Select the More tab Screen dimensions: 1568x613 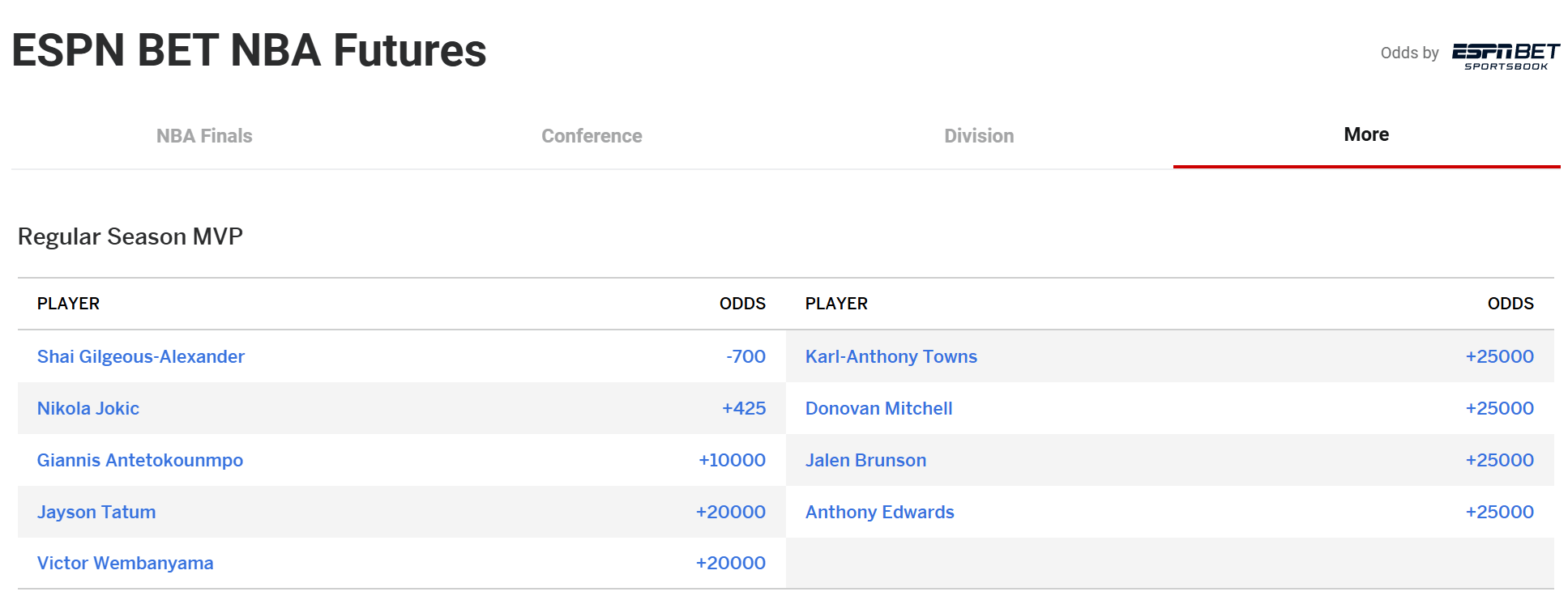[x=1366, y=134]
